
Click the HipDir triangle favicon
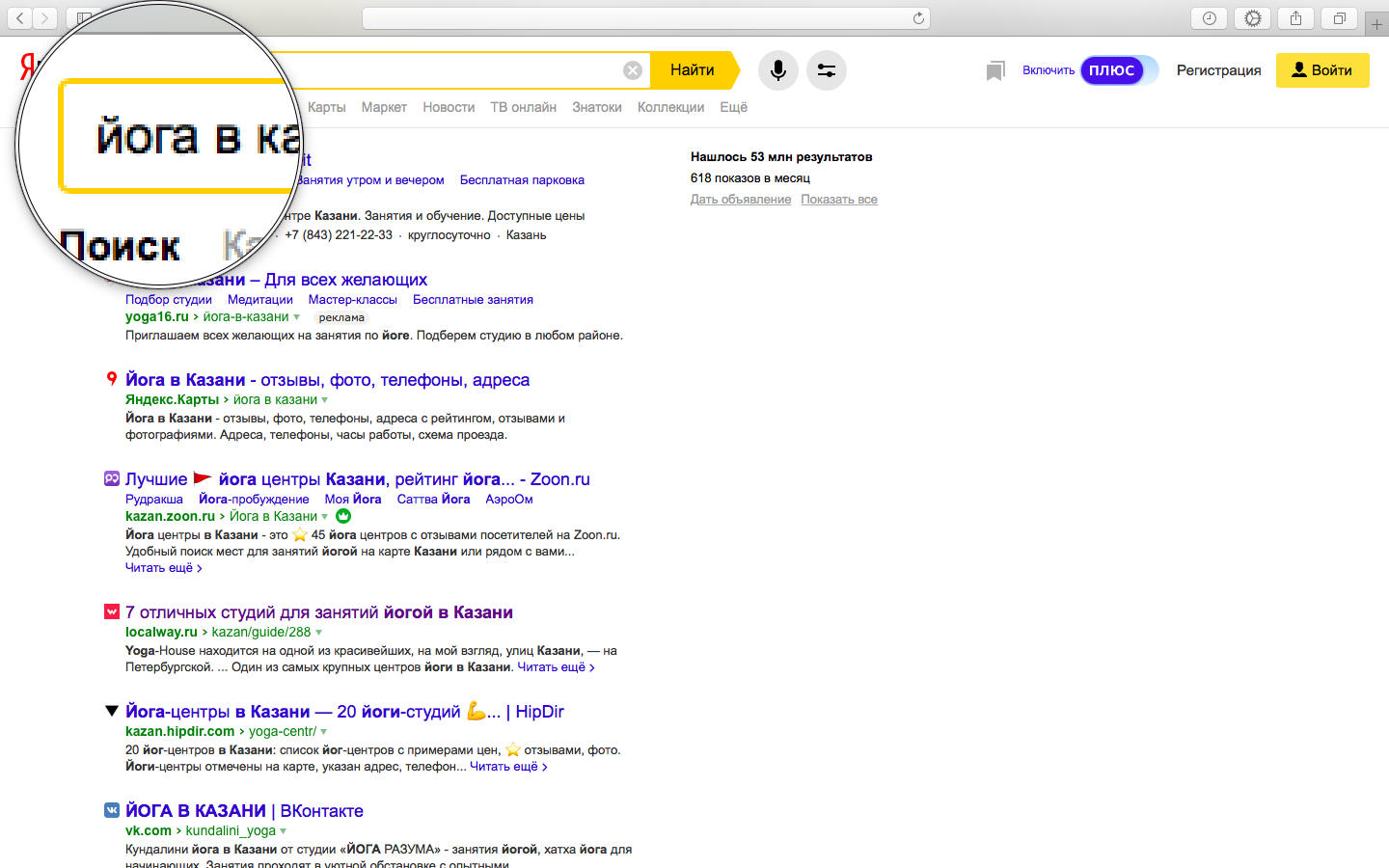112,711
